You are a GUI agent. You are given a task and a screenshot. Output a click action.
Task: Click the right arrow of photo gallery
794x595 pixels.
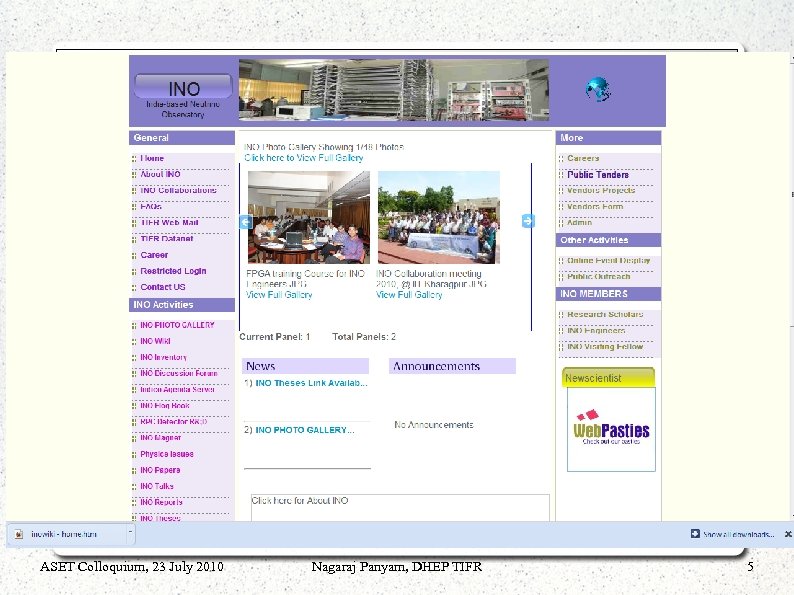(x=528, y=221)
